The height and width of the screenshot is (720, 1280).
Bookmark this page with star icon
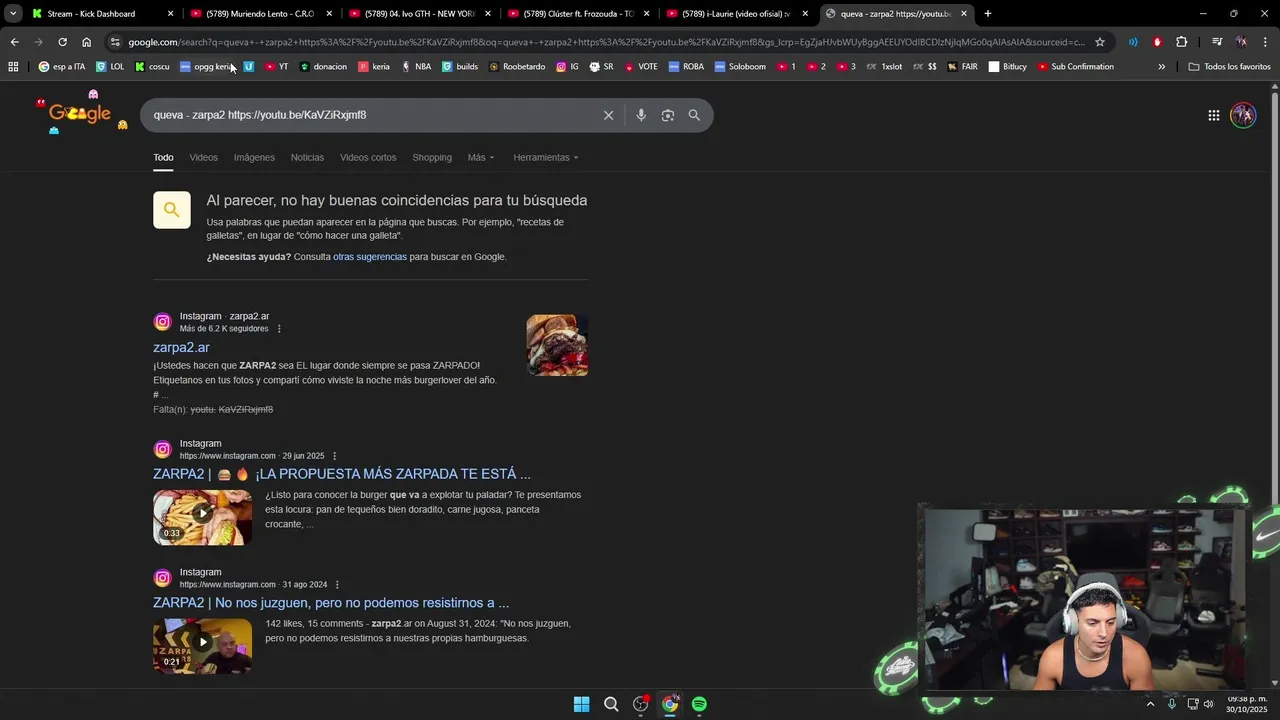1100,42
